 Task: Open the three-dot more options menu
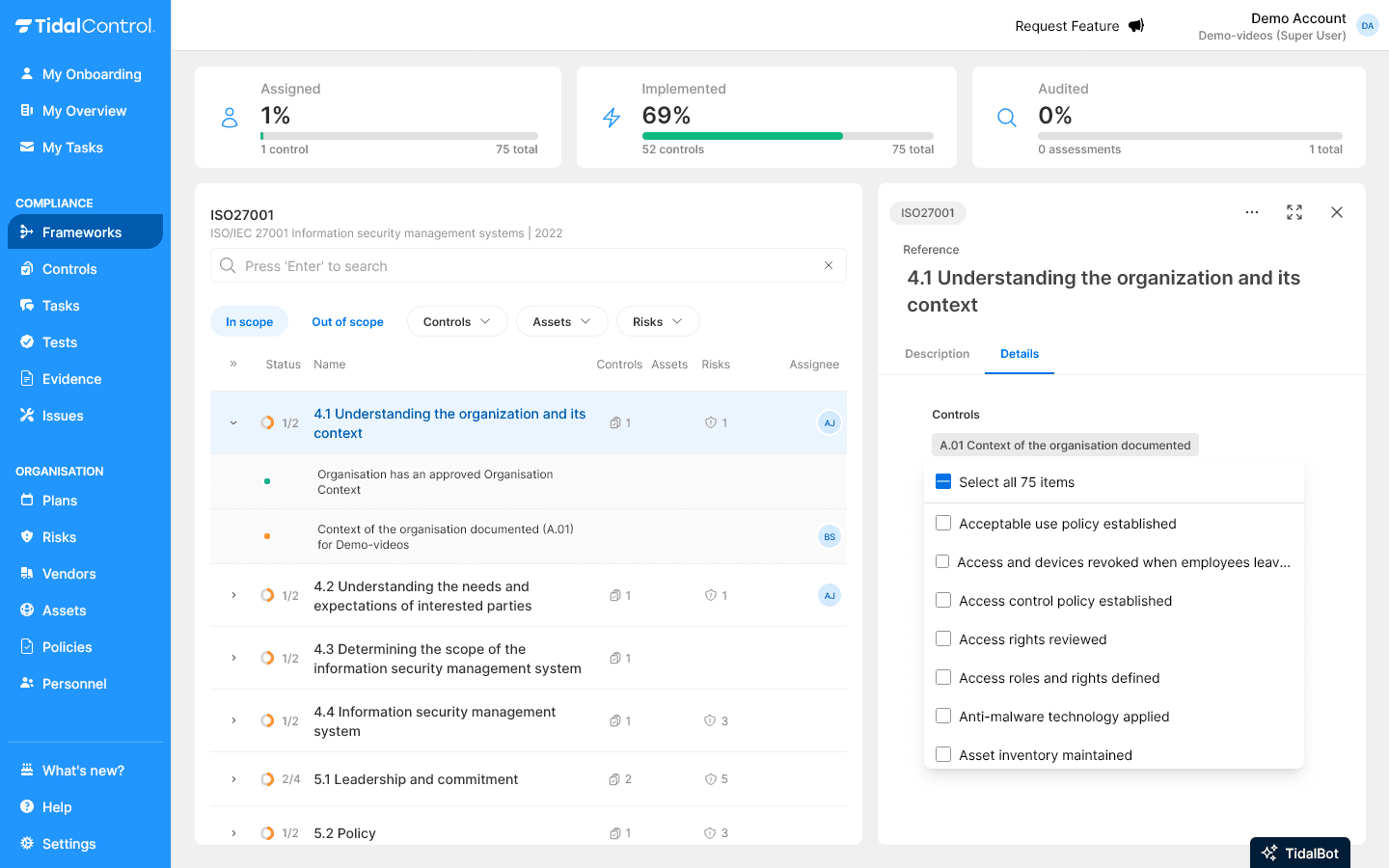[x=1251, y=212]
